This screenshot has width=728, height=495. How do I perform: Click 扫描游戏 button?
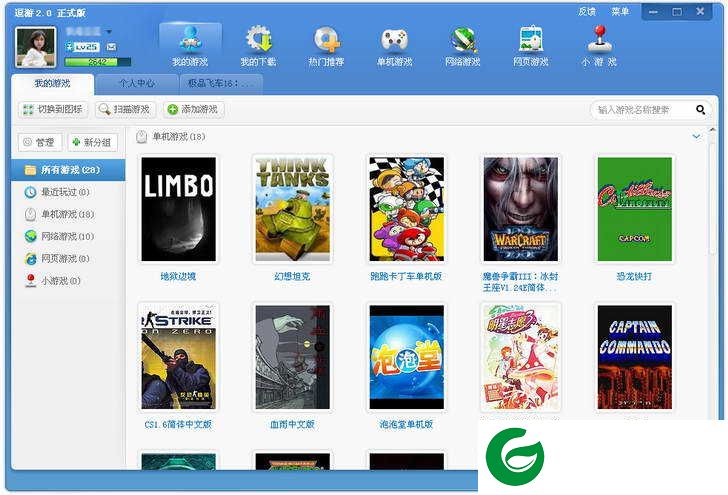[x=125, y=110]
